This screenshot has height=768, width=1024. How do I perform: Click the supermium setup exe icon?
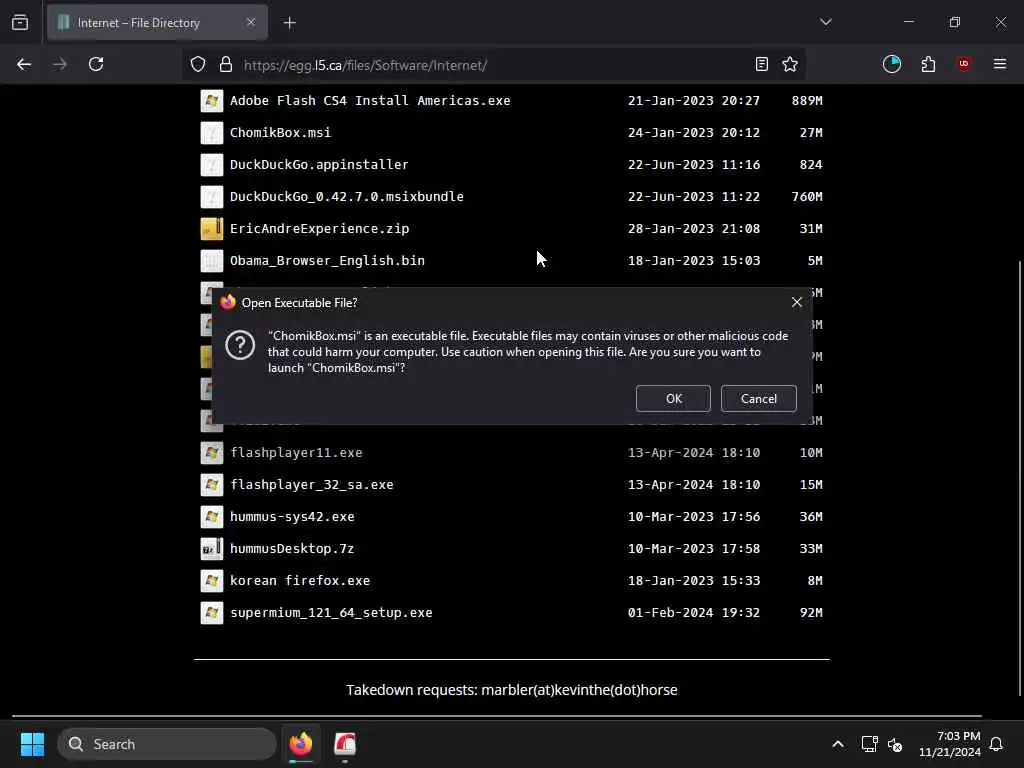point(212,613)
